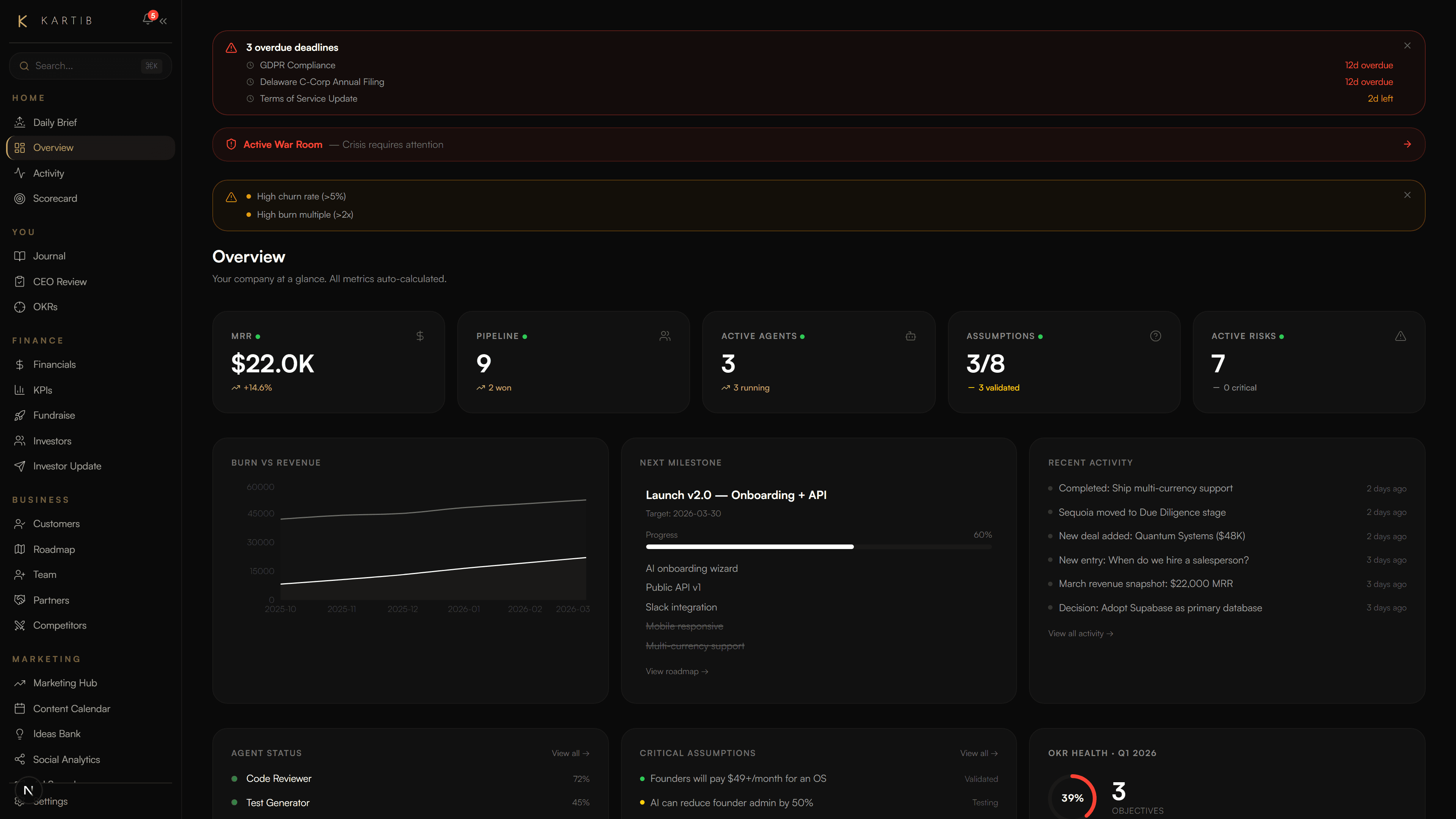The height and width of the screenshot is (819, 1456).
Task: Click the warning icon on Active Risks card
Action: pyautogui.click(x=1401, y=336)
